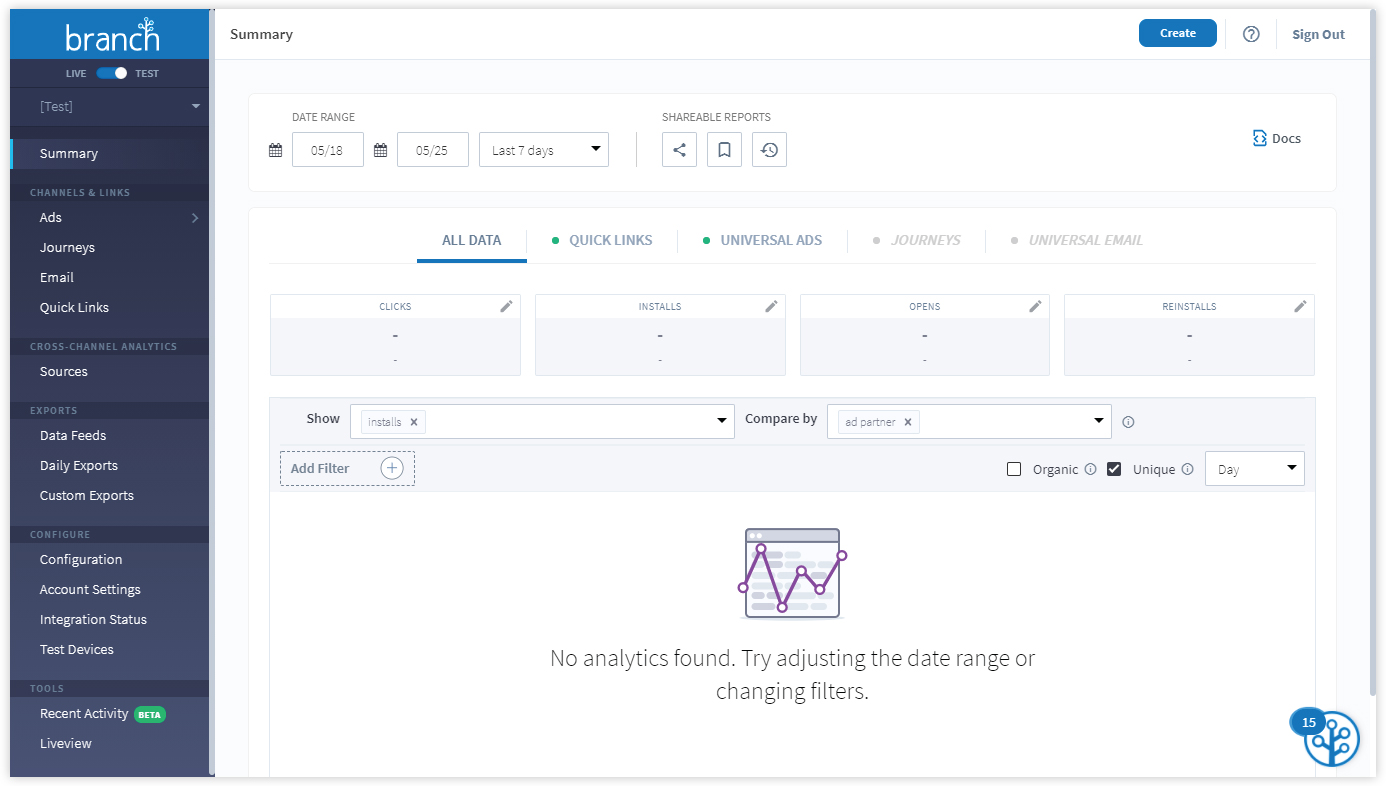Viewport: 1386px width, 786px height.
Task: Open the Branch chat widget icon
Action: click(x=1331, y=739)
